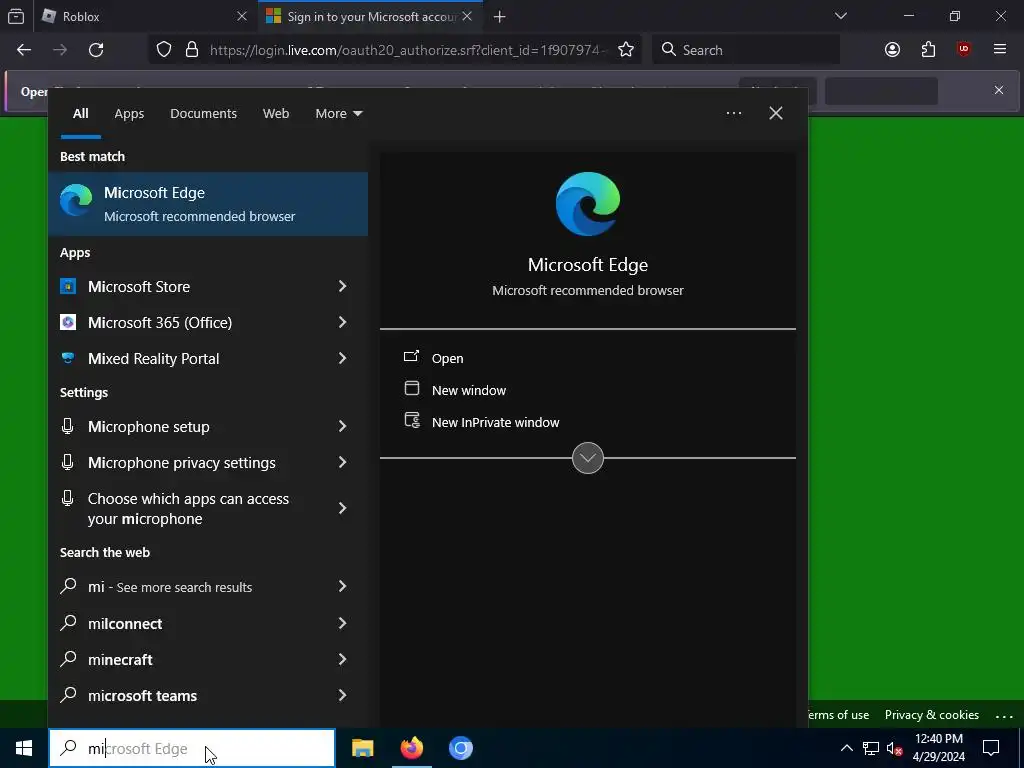Expand 'mi - See more search results' arrow

342,586
